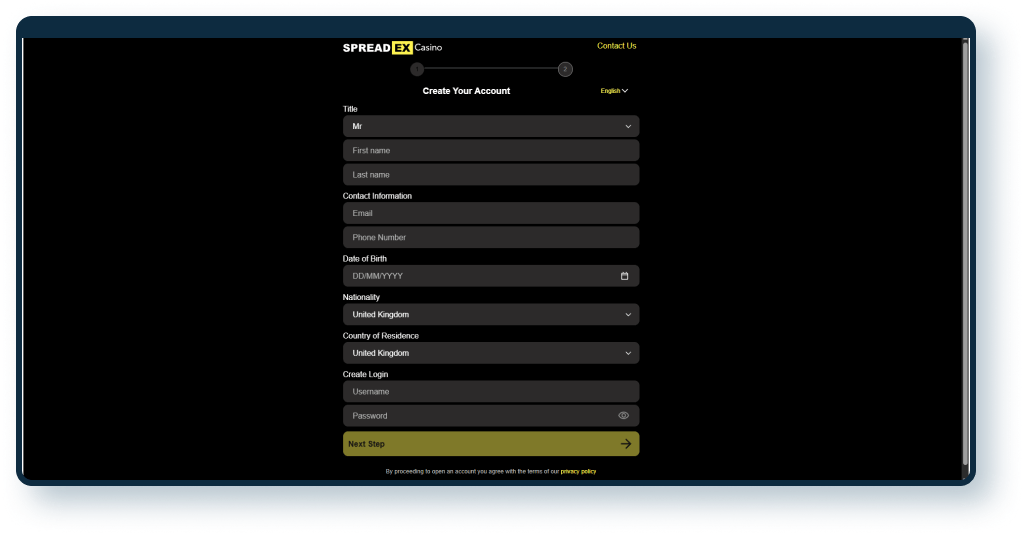This screenshot has width=1024, height=534.
Task: Click the Date of Birth label
Action: 364,259
